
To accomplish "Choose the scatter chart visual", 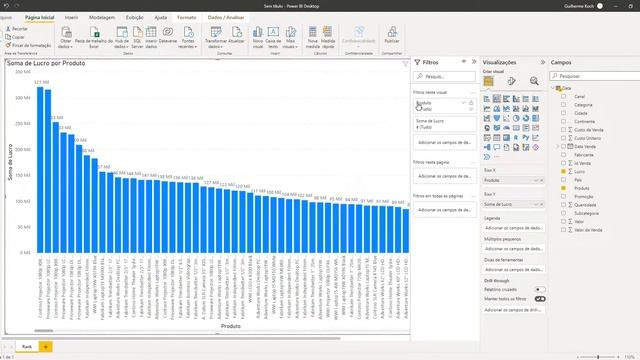I will coord(507,118).
